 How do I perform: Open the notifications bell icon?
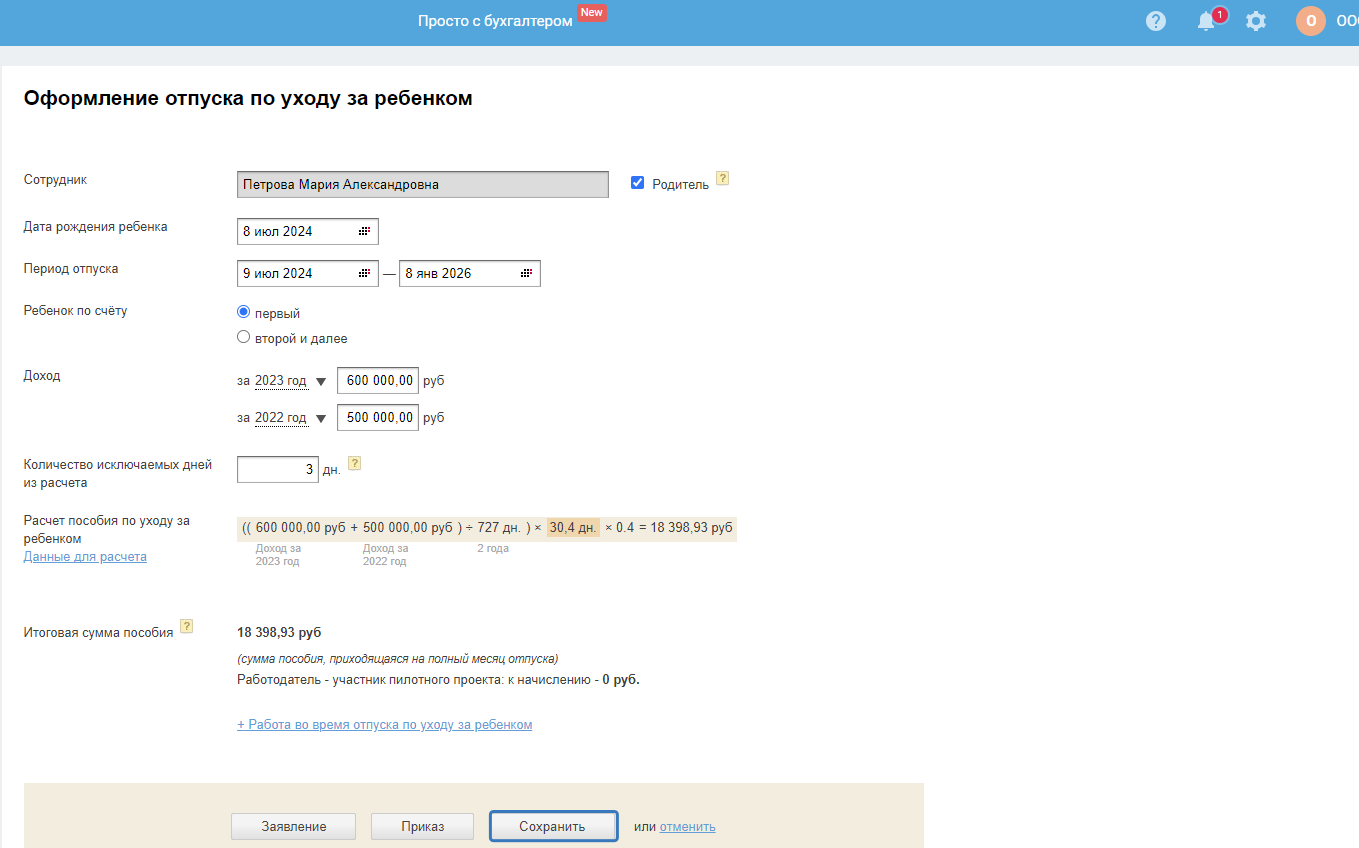tap(1206, 21)
